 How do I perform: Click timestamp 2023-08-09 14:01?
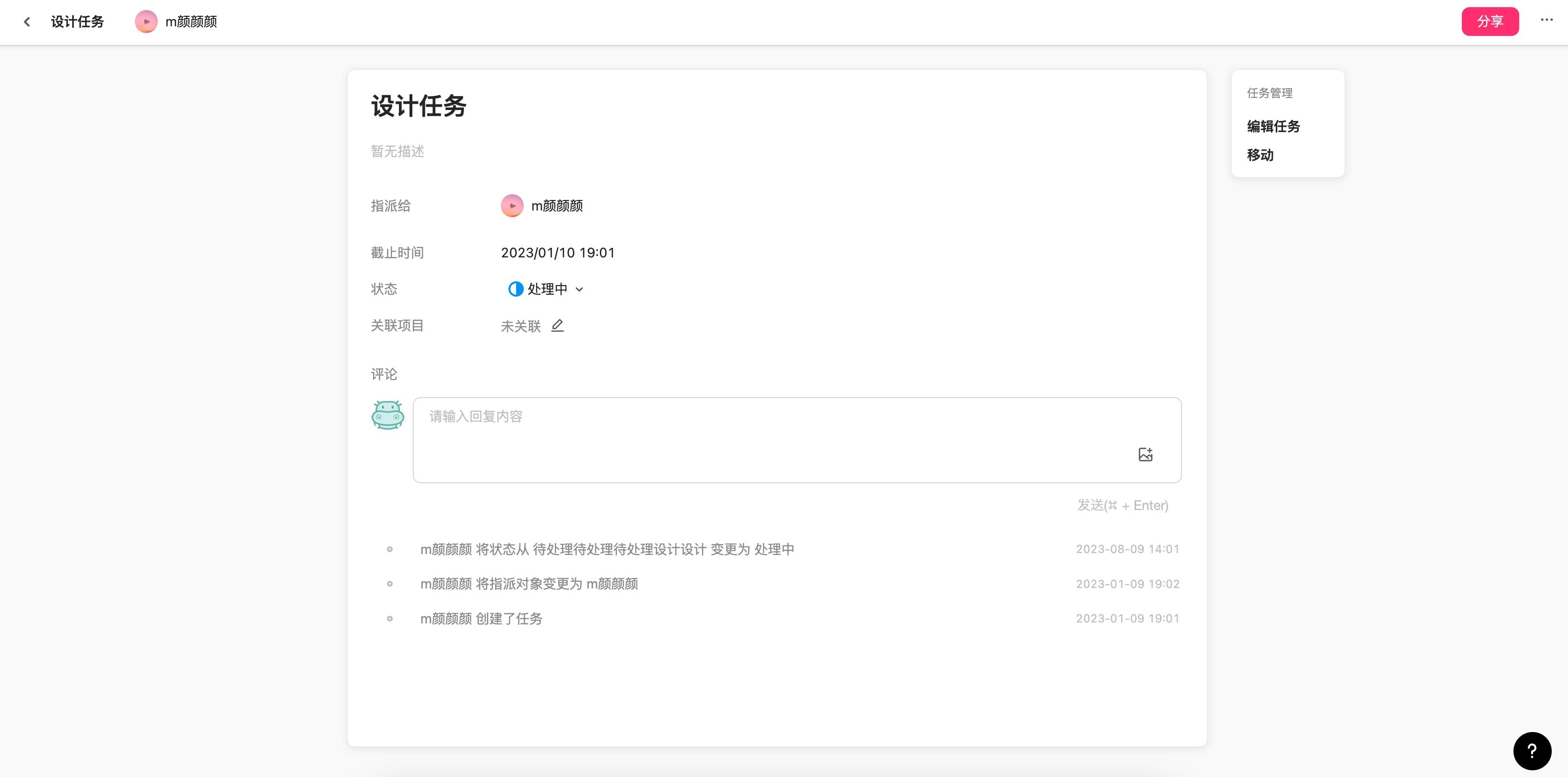point(1127,549)
